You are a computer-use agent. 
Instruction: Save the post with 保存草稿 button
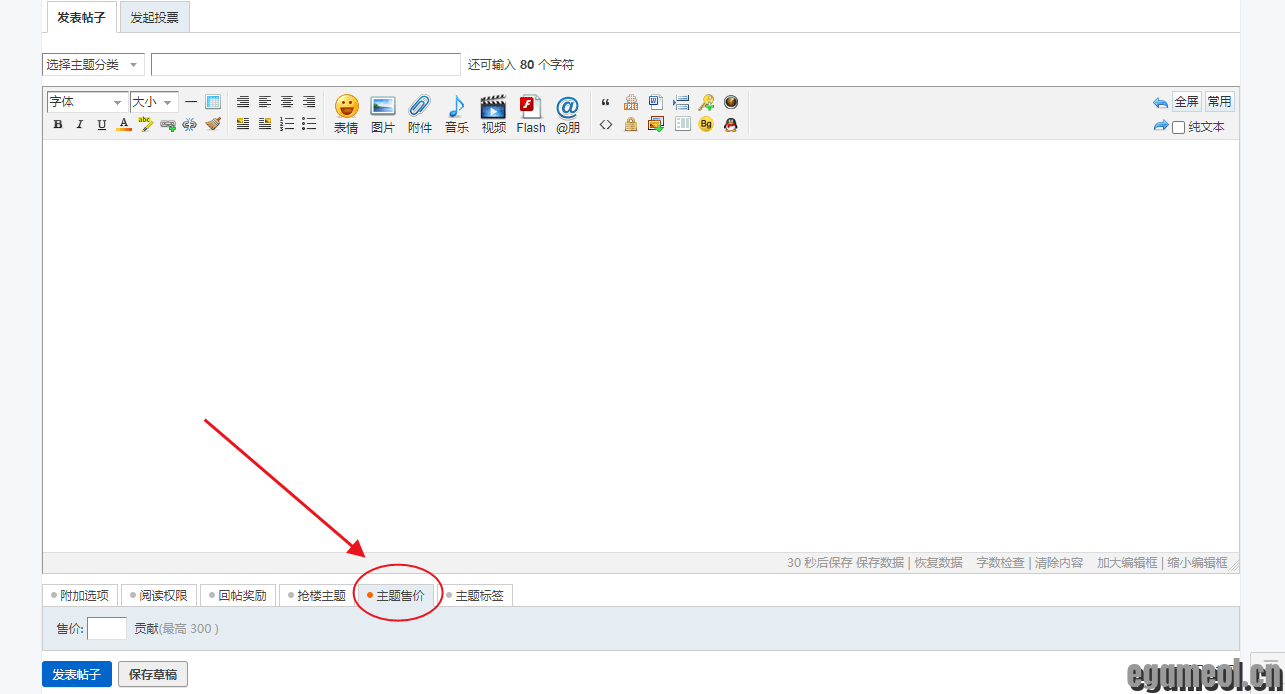[x=153, y=675]
